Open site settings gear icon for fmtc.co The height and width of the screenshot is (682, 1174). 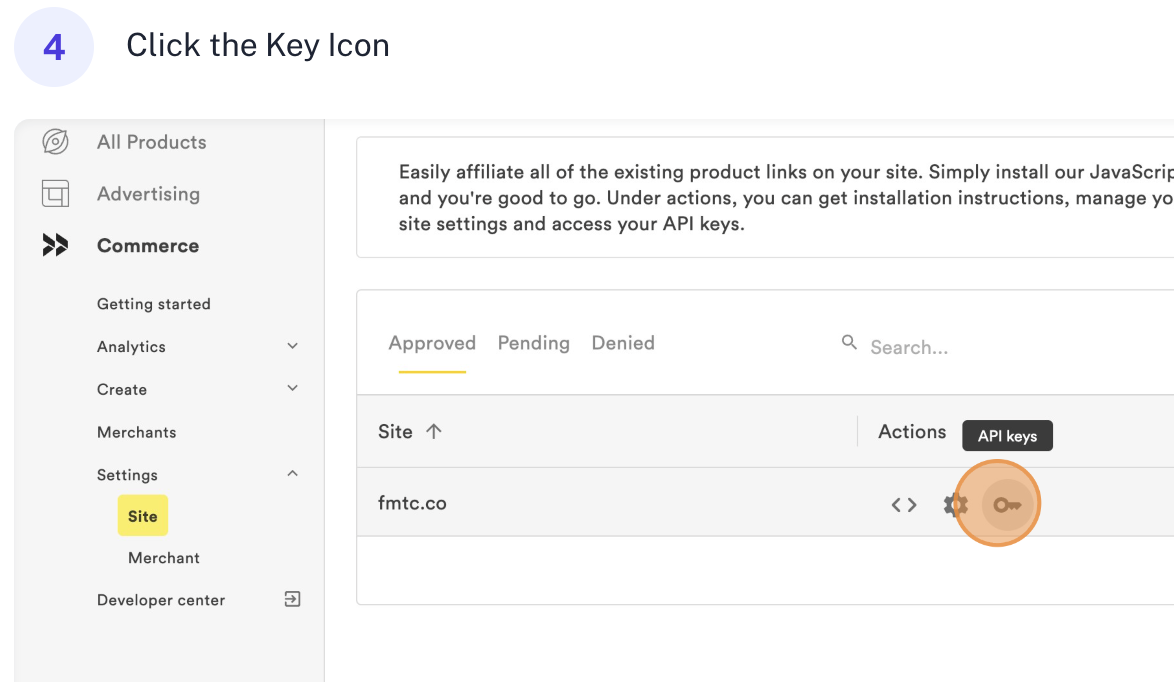point(954,505)
